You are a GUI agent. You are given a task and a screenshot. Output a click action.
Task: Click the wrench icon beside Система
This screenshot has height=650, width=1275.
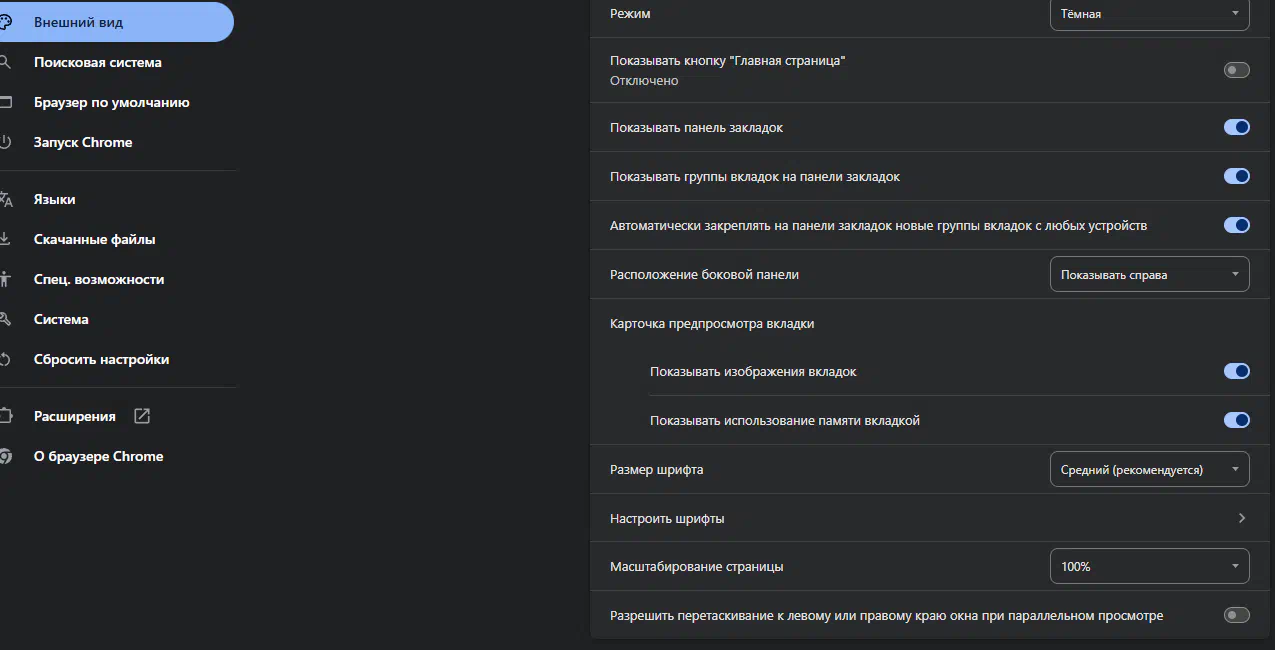pos(5,319)
